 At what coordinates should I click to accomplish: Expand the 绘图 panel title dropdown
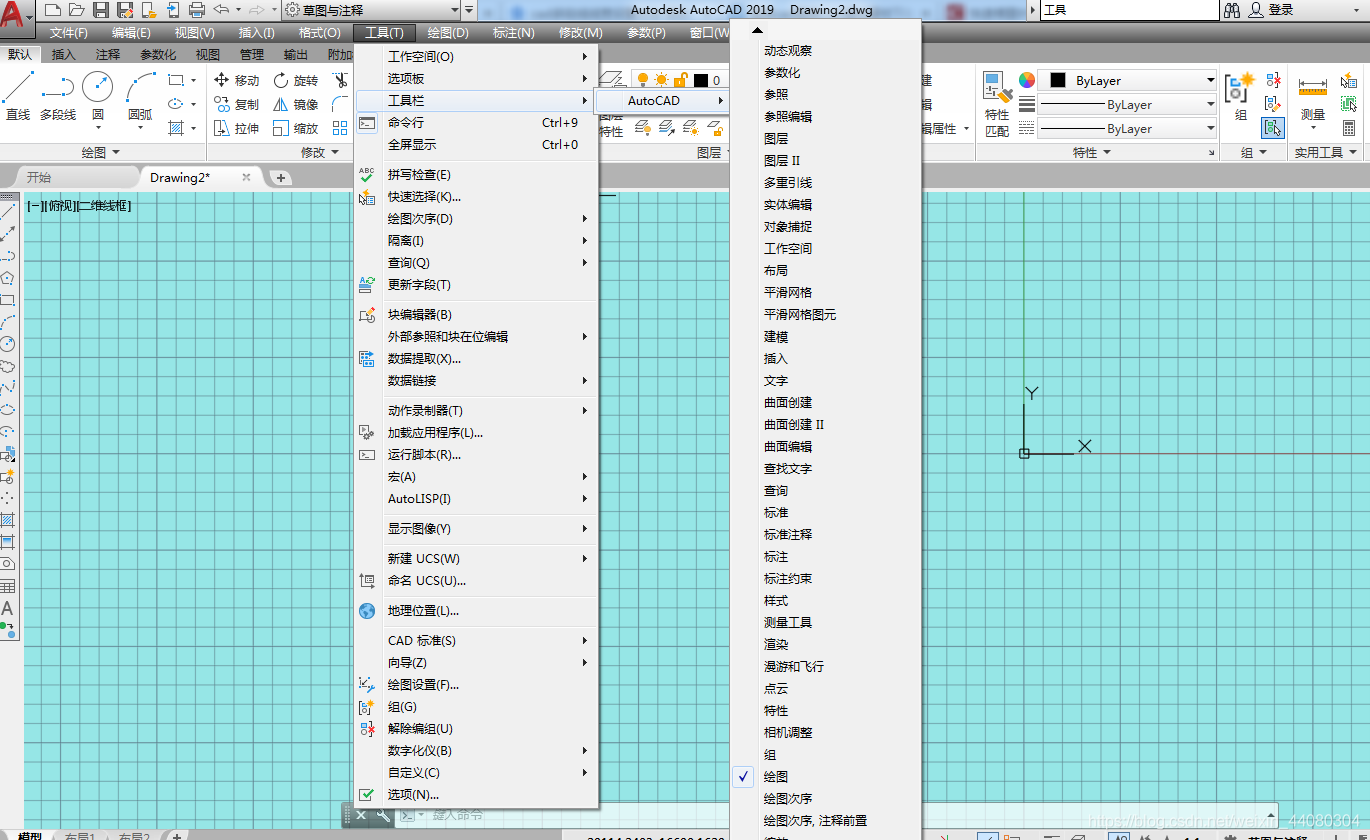click(100, 152)
